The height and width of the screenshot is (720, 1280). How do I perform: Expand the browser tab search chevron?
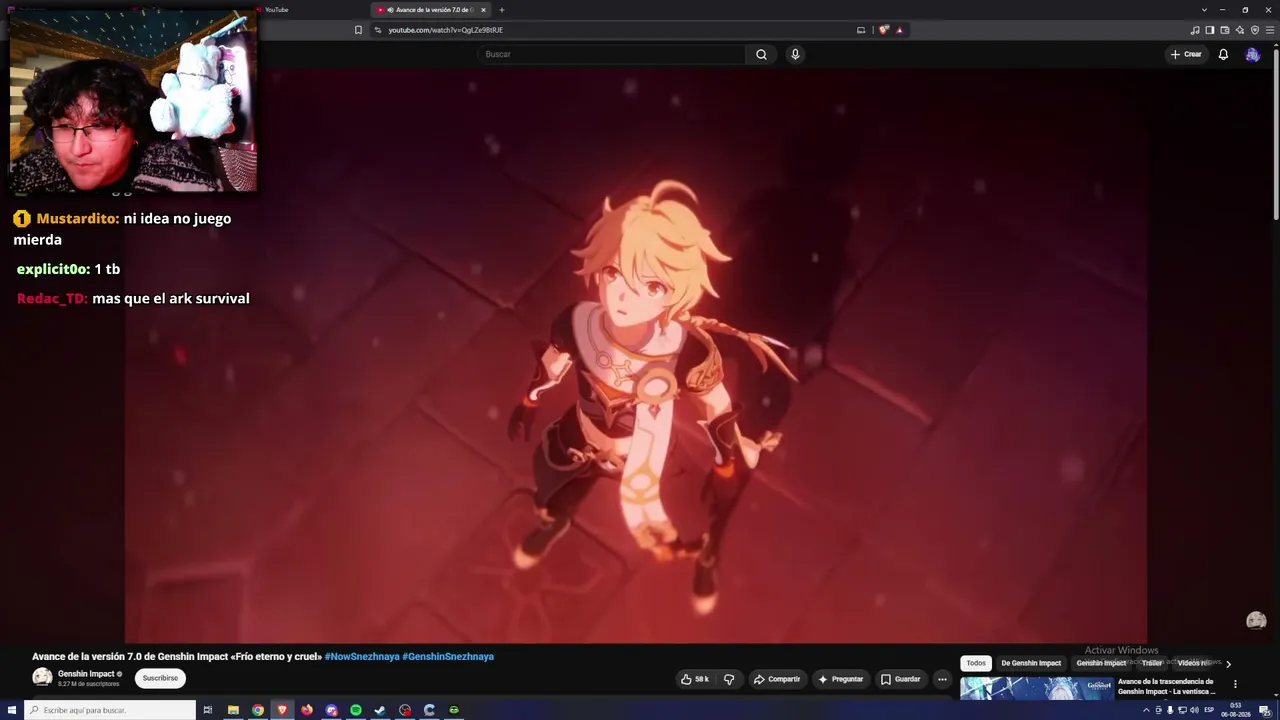(x=1204, y=10)
